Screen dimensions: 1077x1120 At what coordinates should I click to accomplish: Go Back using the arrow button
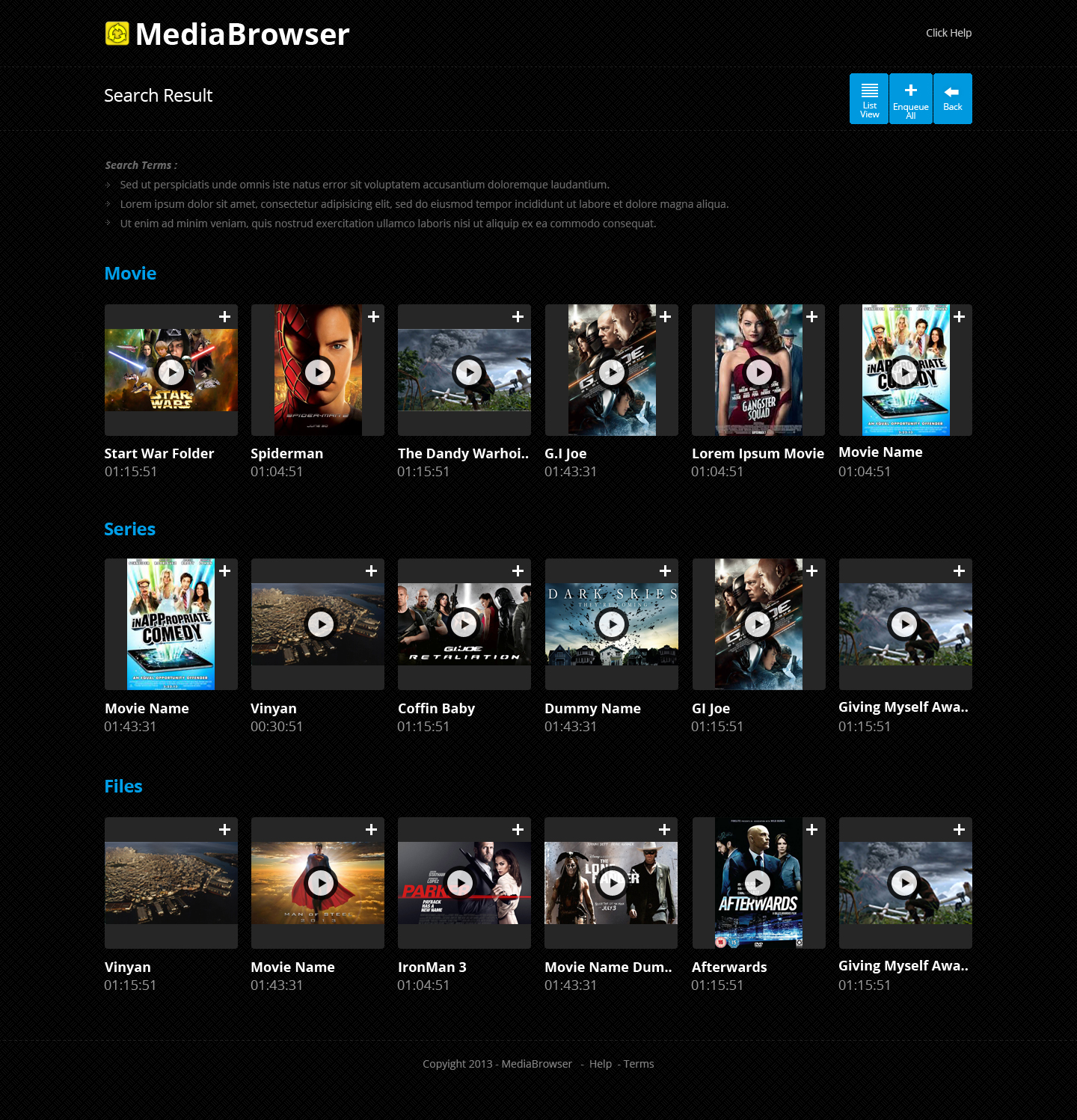point(953,99)
